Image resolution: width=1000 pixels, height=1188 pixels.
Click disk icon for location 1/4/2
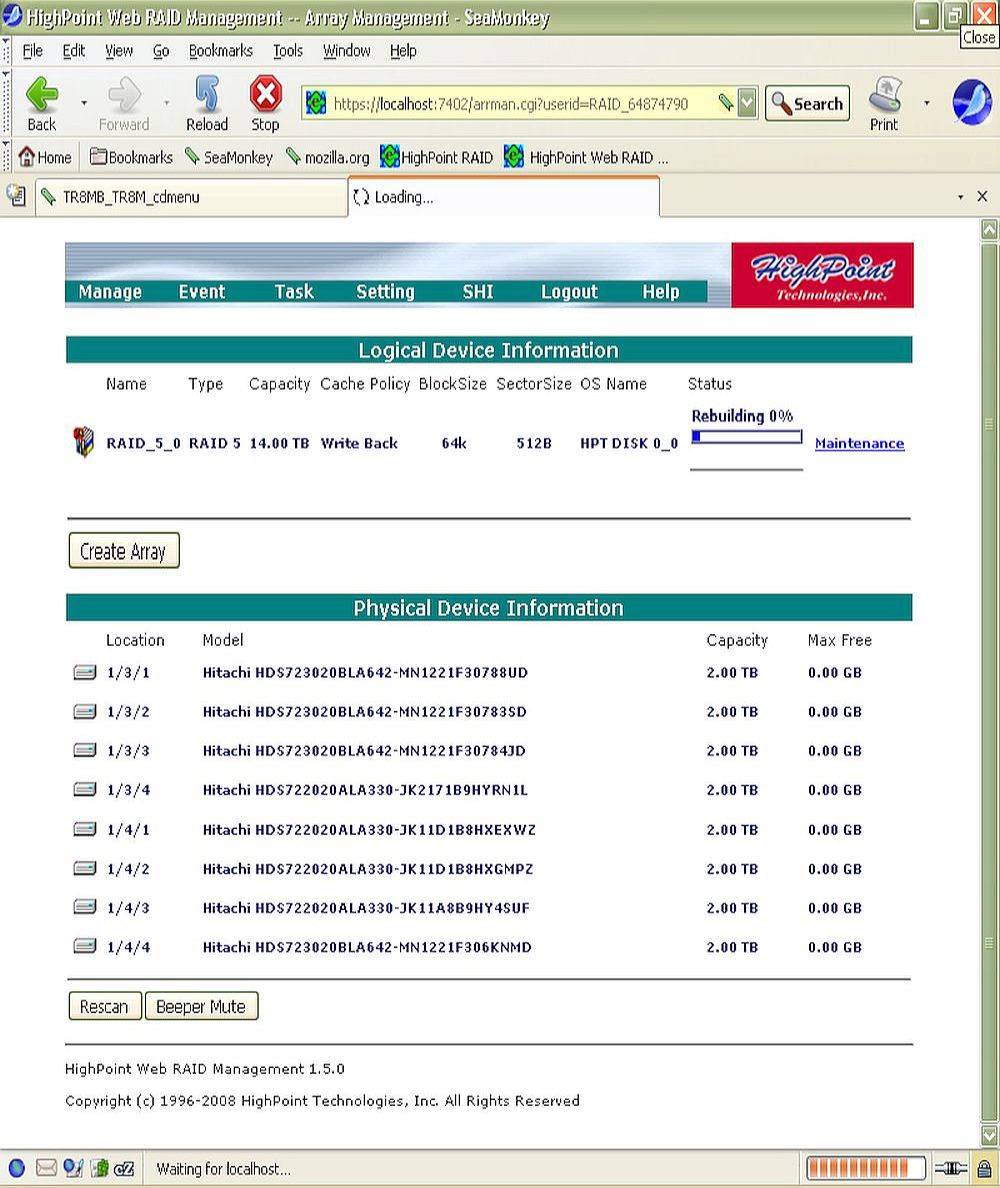[85, 868]
